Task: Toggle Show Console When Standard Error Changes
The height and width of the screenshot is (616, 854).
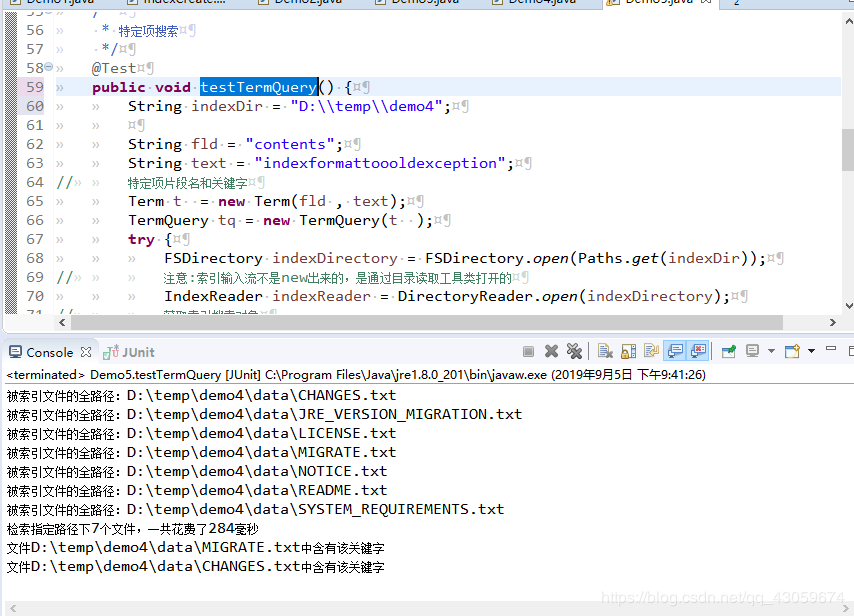Action: (698, 351)
